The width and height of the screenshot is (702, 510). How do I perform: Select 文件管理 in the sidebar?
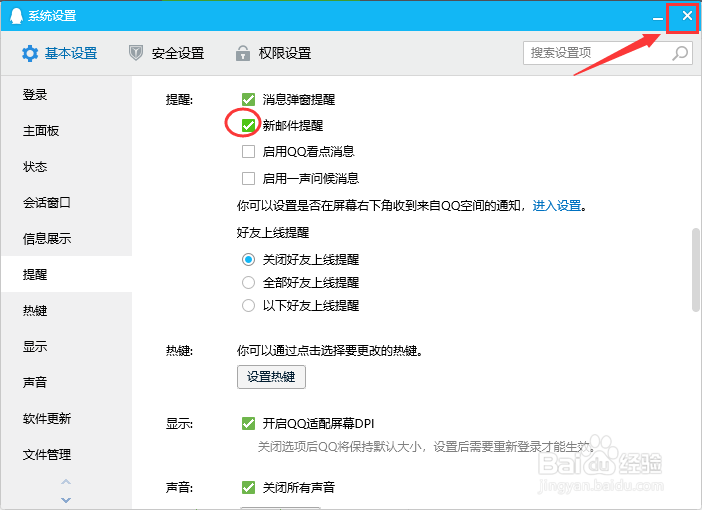[x=66, y=454]
